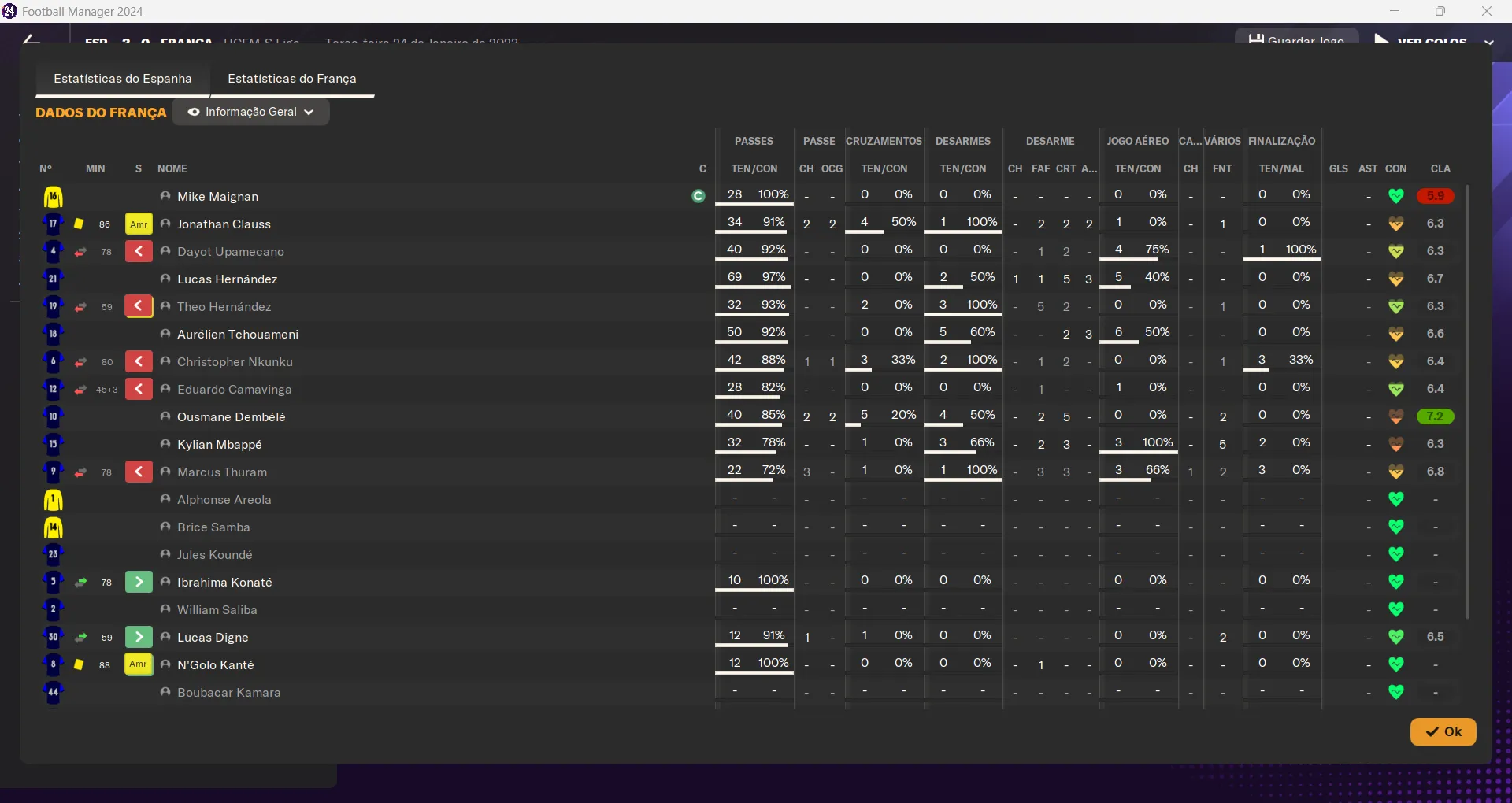
Task: Click the red substituted-off badge for Marcus Thuram
Action: (139, 472)
